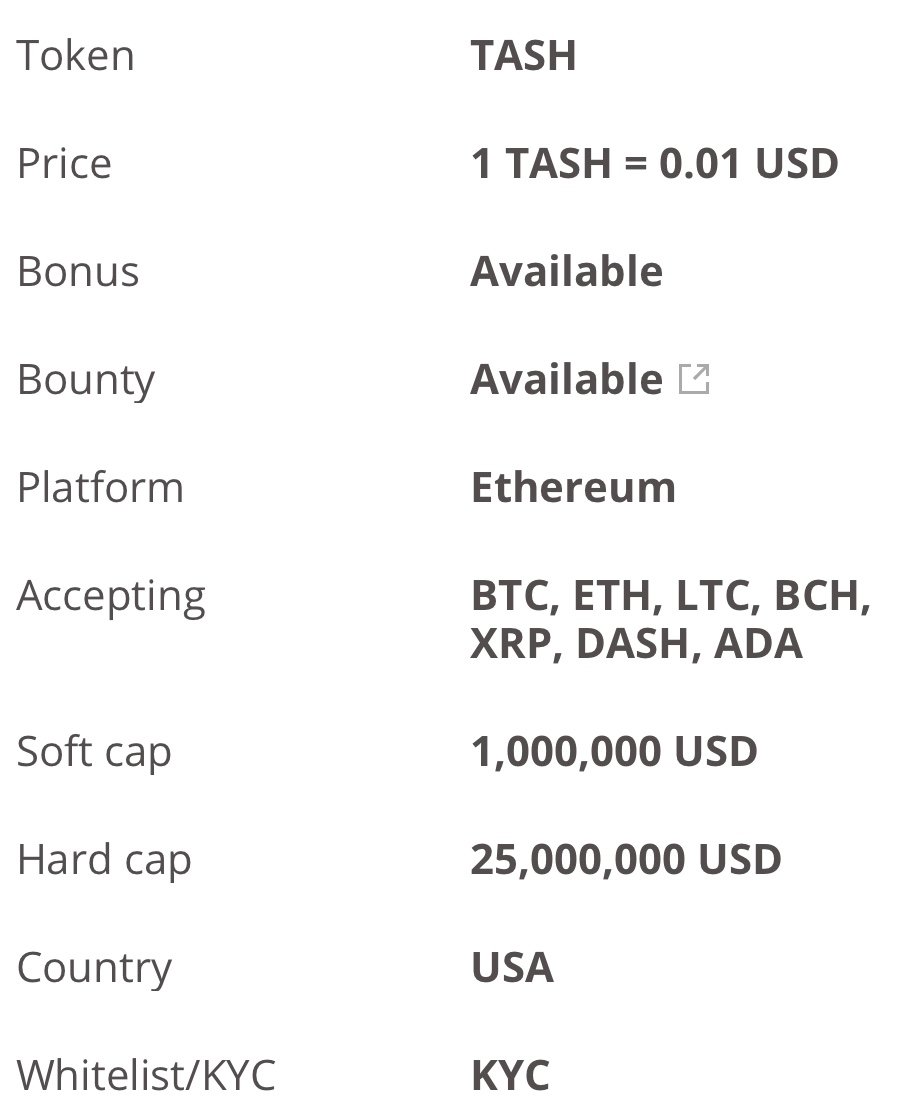The height and width of the screenshot is (1100, 907).
Task: Click the KYC value beside Whitelist/KYC
Action: (510, 1075)
